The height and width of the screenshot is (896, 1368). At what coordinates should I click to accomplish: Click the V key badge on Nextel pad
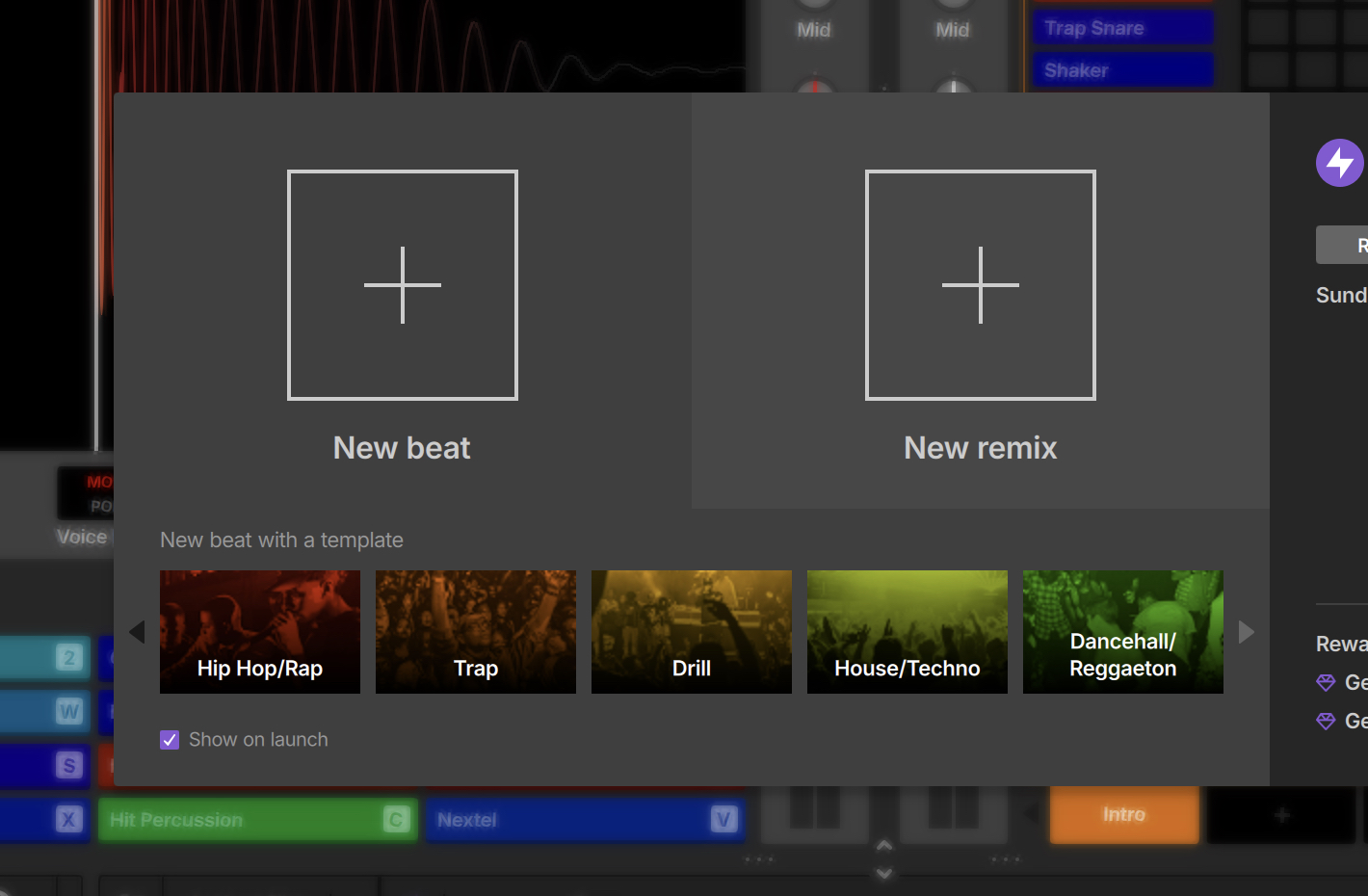click(723, 819)
